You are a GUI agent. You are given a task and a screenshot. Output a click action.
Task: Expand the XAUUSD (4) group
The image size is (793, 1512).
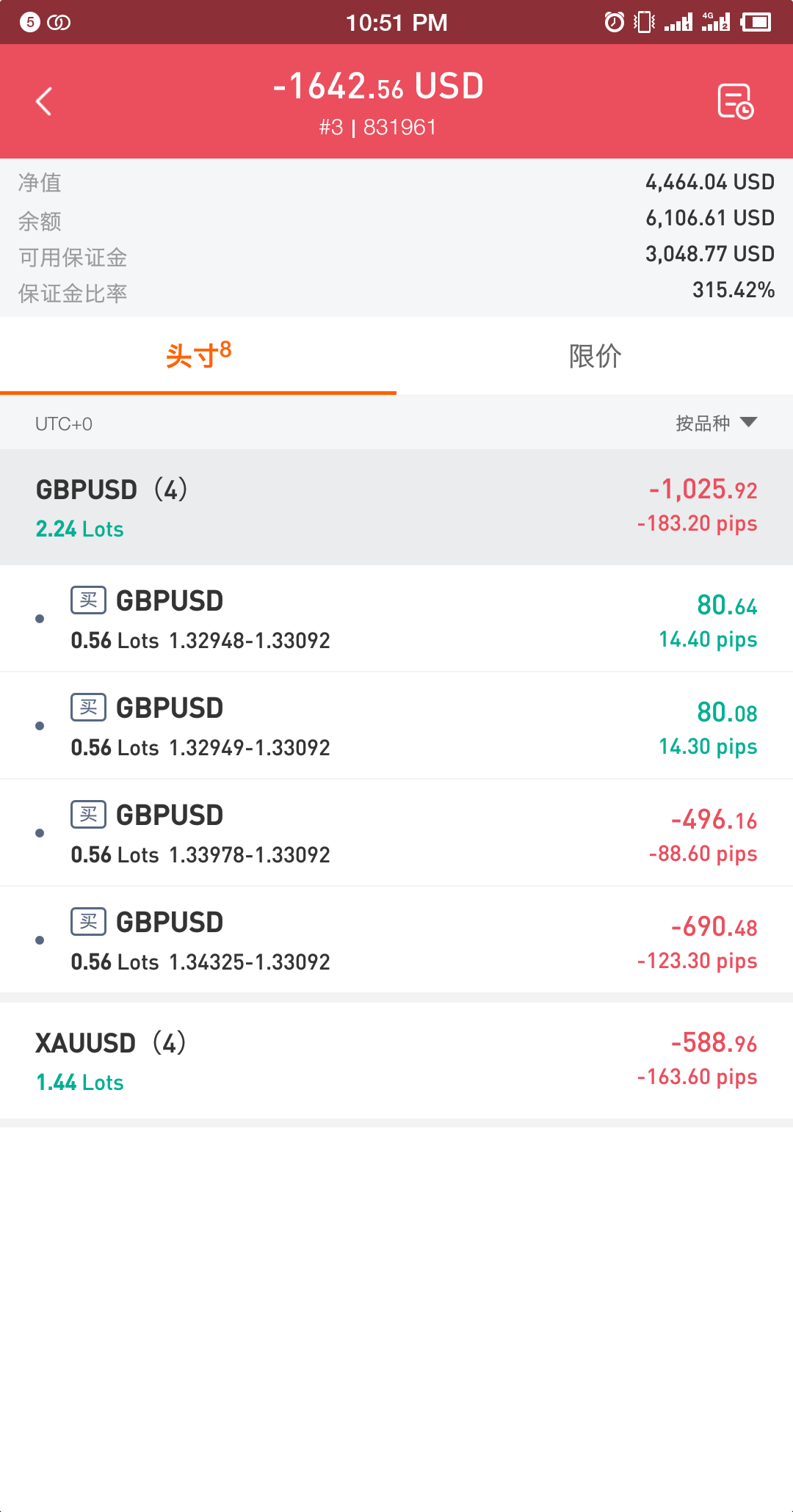tap(396, 1061)
